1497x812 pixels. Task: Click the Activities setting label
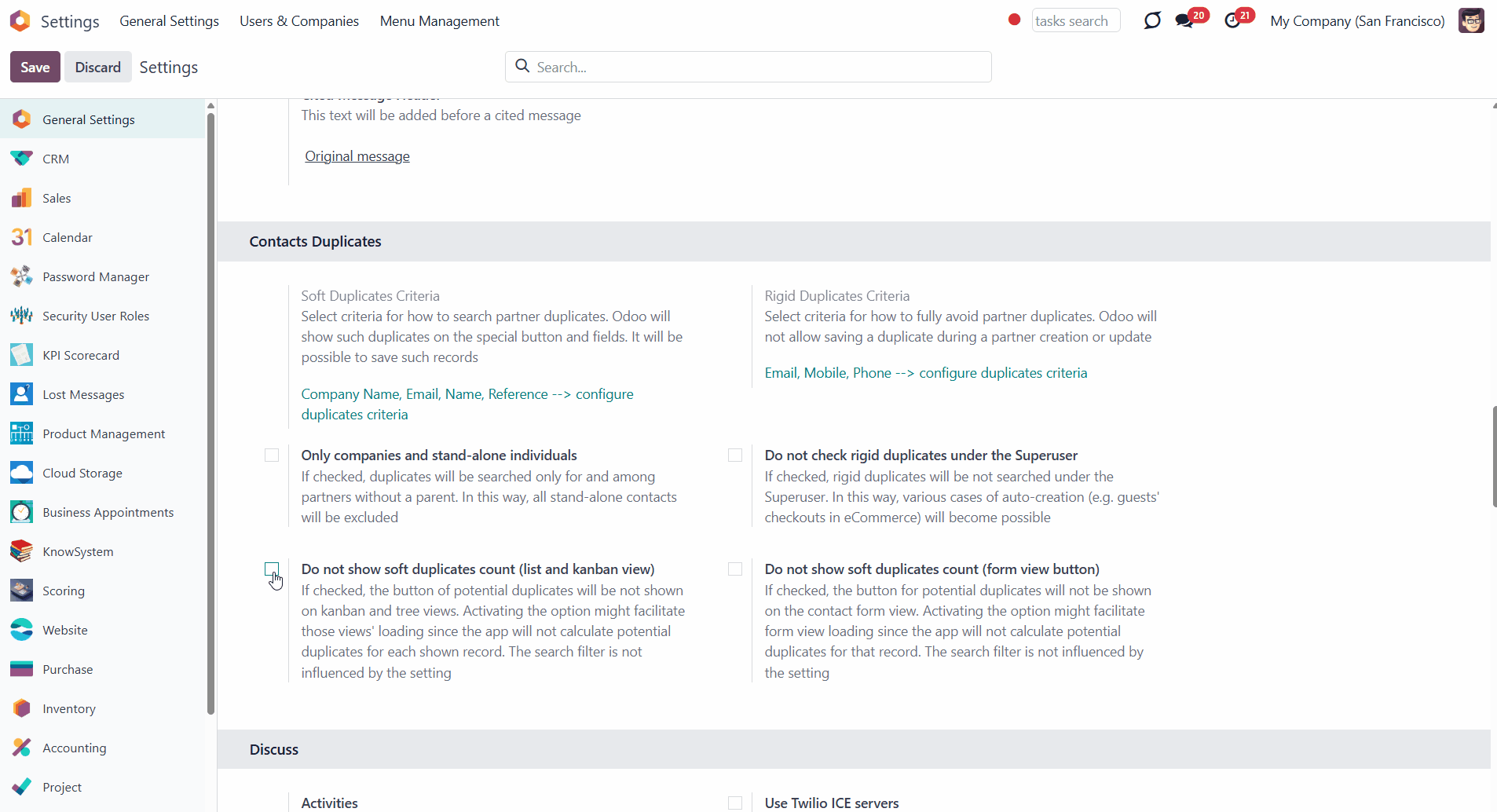[x=330, y=803]
